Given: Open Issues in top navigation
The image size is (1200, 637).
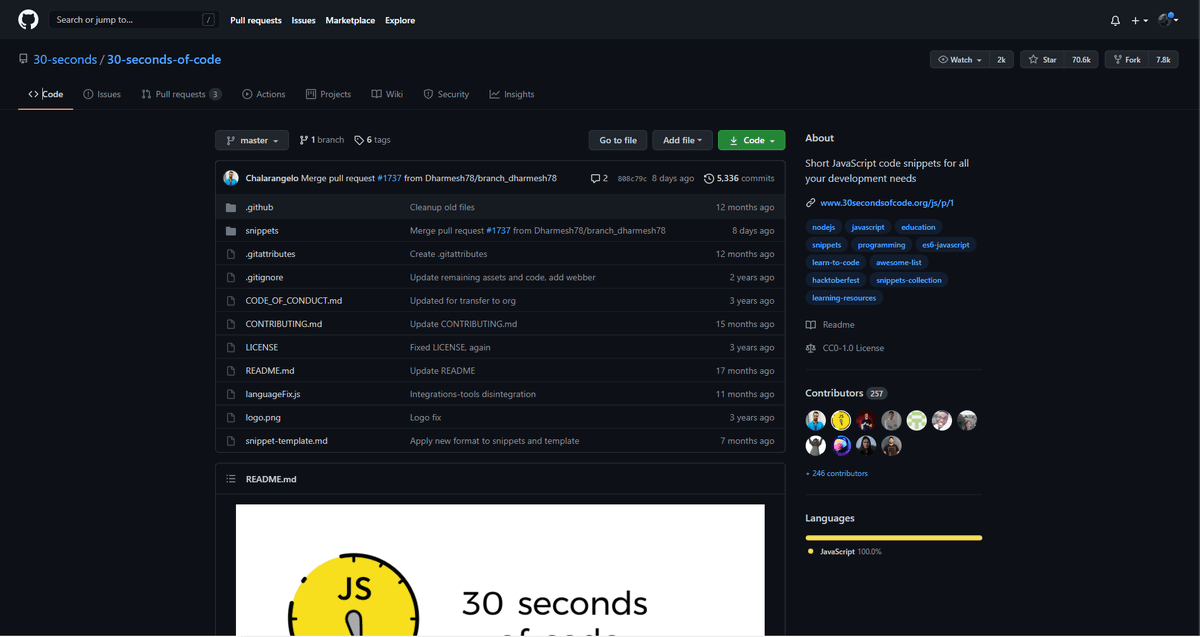Looking at the screenshot, I should 303,20.
